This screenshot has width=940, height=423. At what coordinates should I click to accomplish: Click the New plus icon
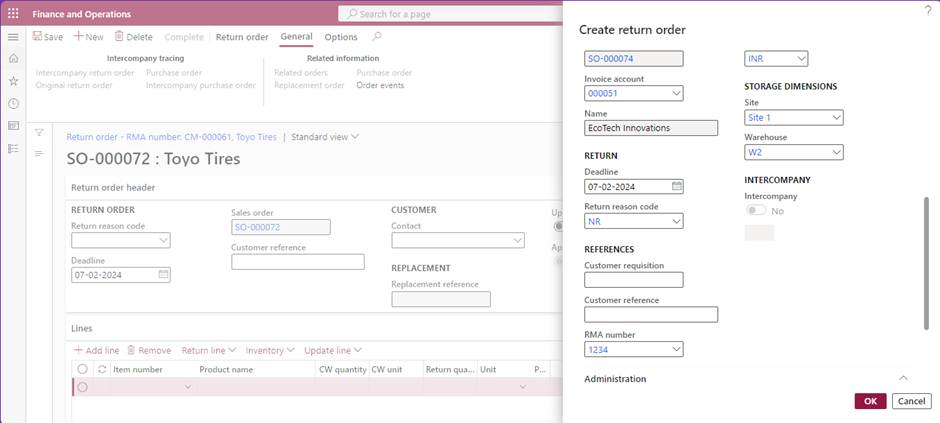[x=78, y=37]
